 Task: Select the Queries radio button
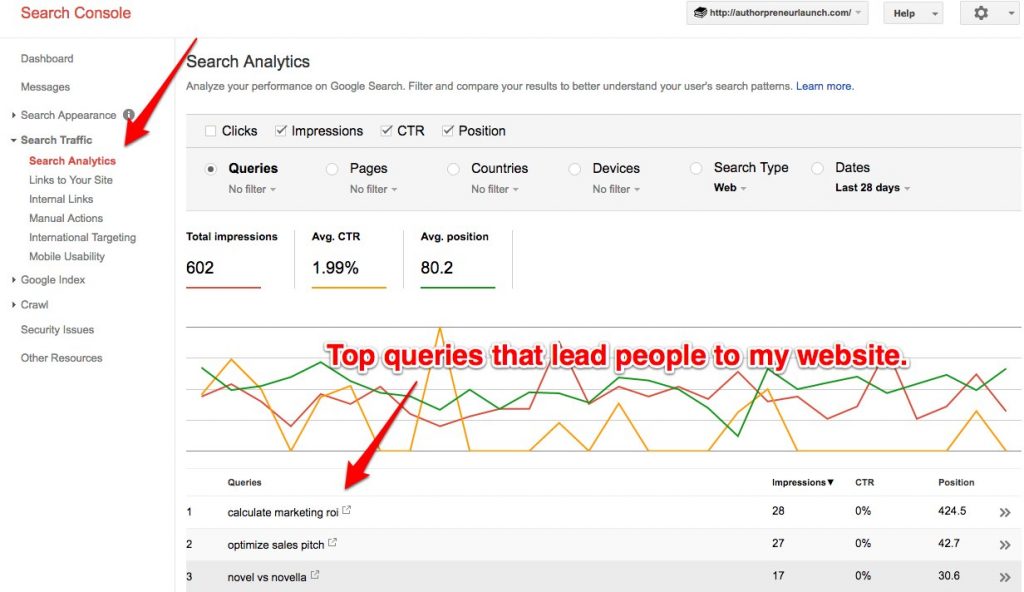(x=210, y=169)
